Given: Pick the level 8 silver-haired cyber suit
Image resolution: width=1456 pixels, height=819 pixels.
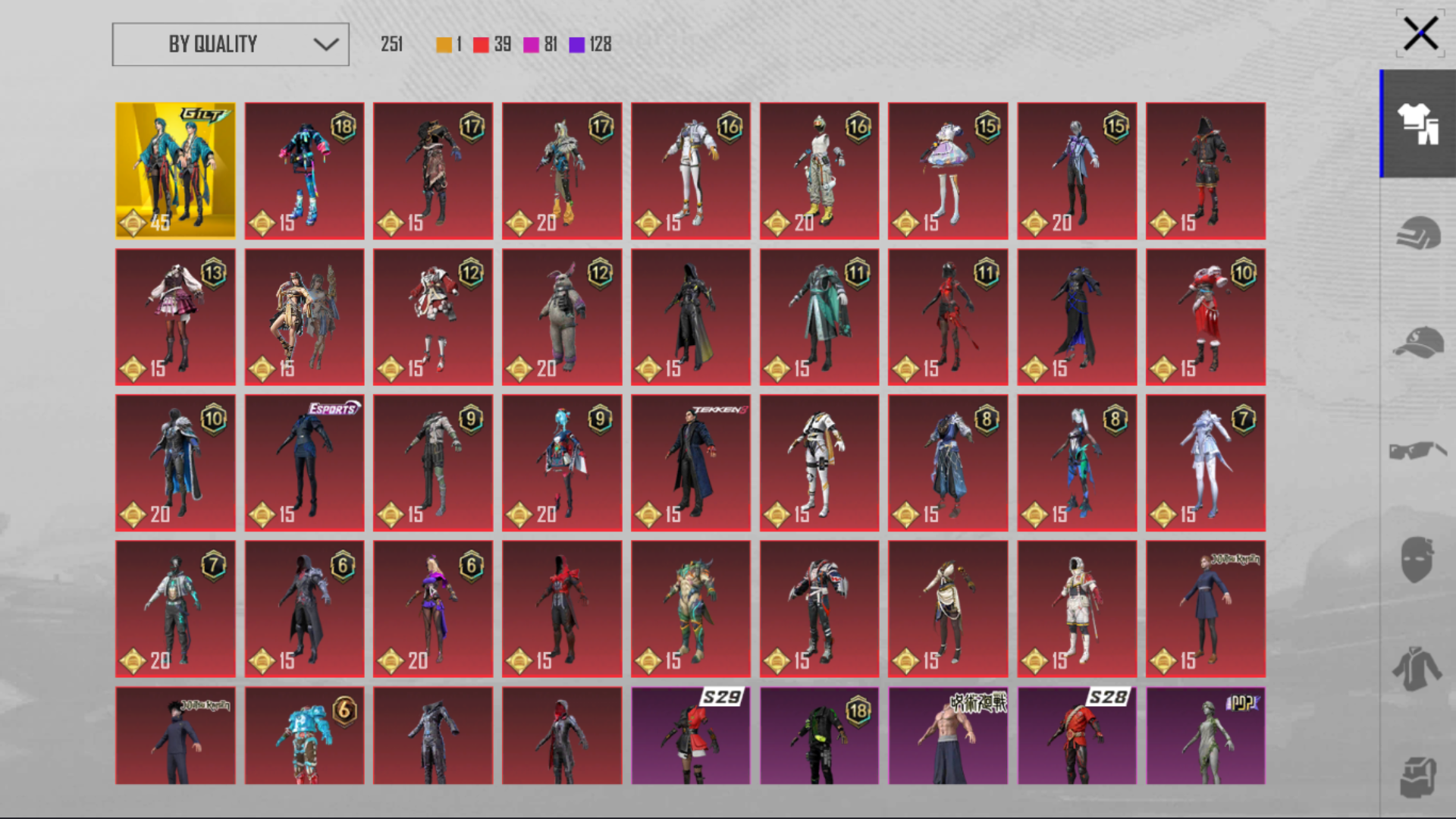Looking at the screenshot, I should (x=1077, y=463).
